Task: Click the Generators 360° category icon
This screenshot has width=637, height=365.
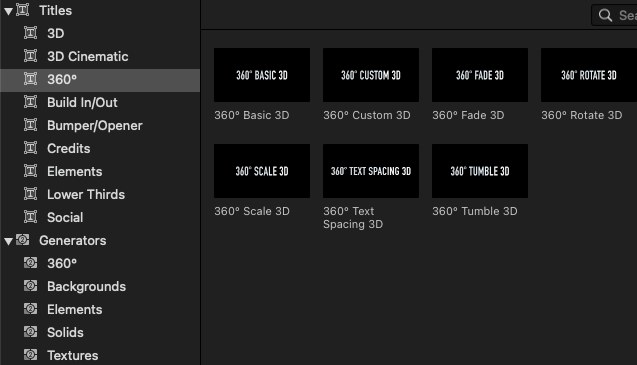Action: (30, 263)
